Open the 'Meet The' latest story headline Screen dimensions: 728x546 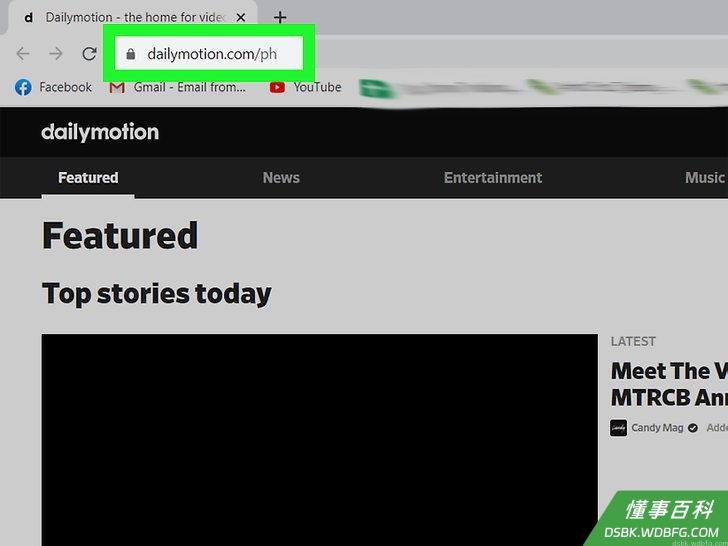click(669, 384)
